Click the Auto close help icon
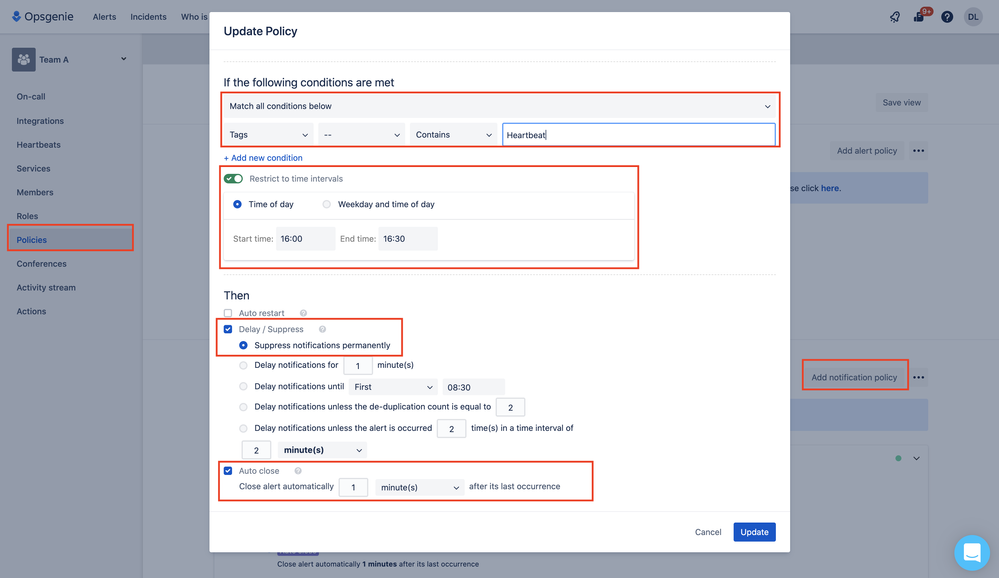 point(298,471)
